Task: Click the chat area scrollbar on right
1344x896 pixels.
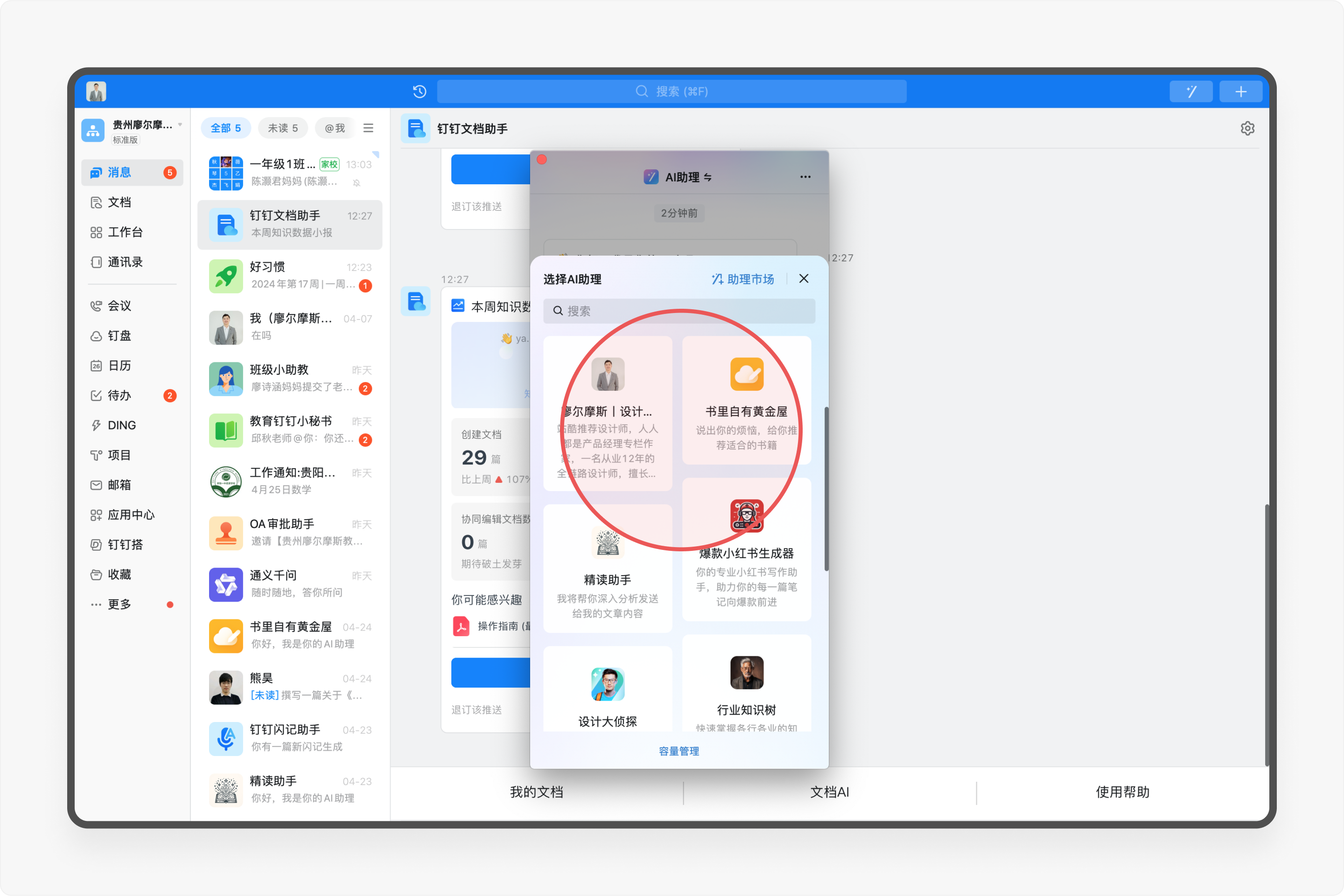Action: click(1266, 635)
